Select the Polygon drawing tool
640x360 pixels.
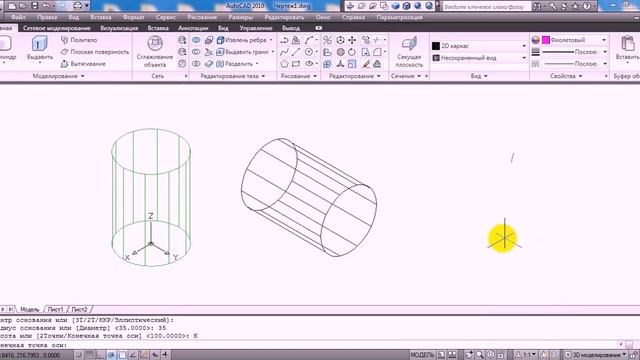[284, 64]
